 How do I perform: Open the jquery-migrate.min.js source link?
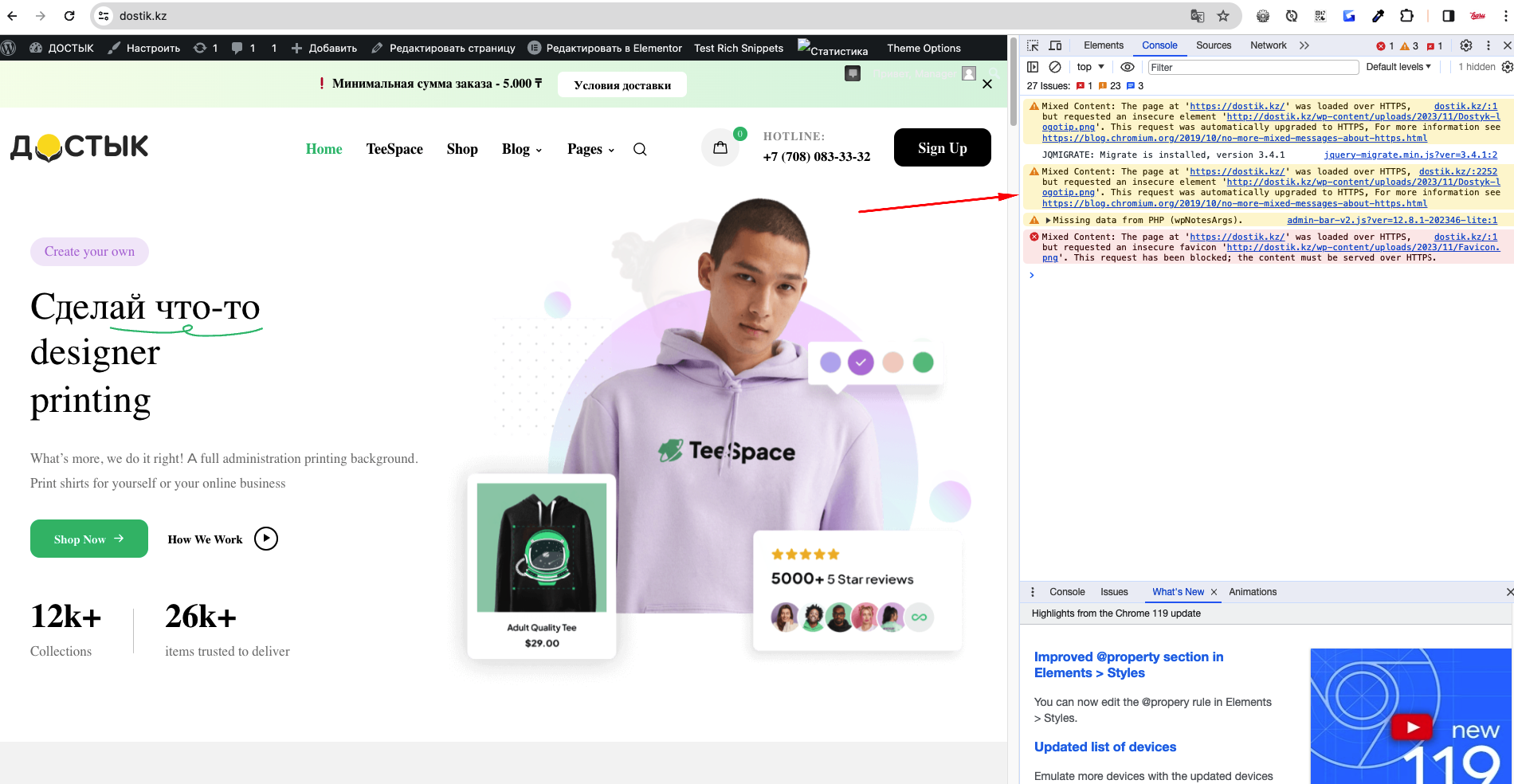[1410, 155]
